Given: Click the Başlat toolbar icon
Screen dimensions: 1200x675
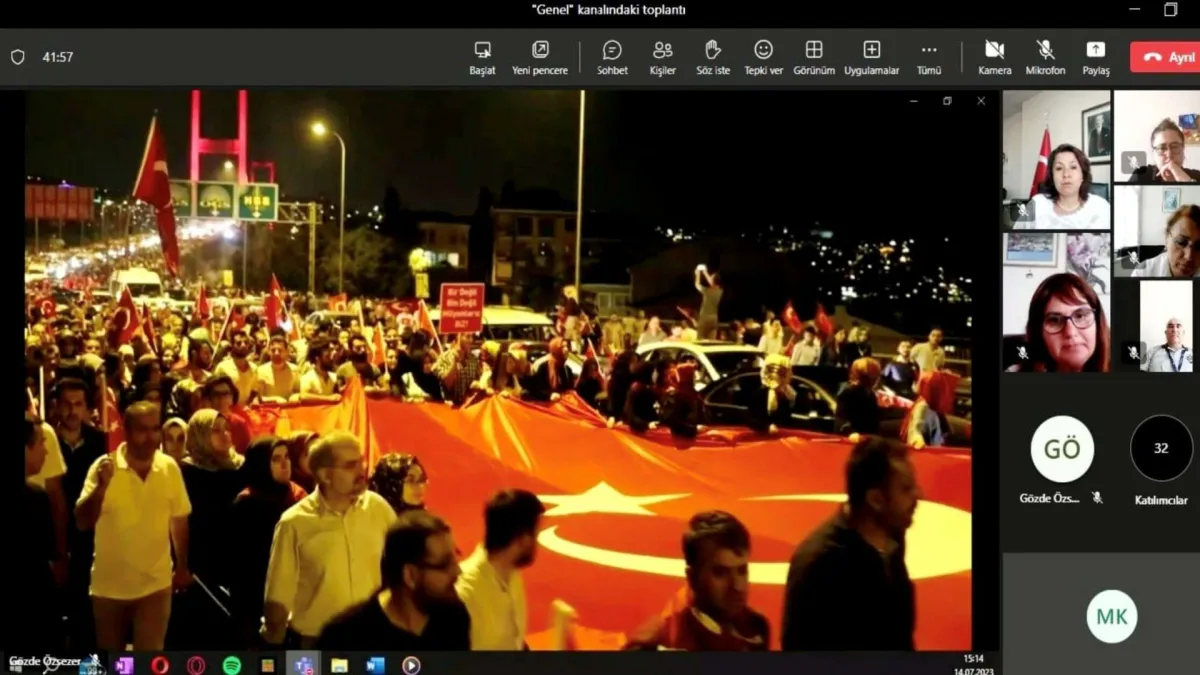Looking at the screenshot, I should pyautogui.click(x=482, y=57).
